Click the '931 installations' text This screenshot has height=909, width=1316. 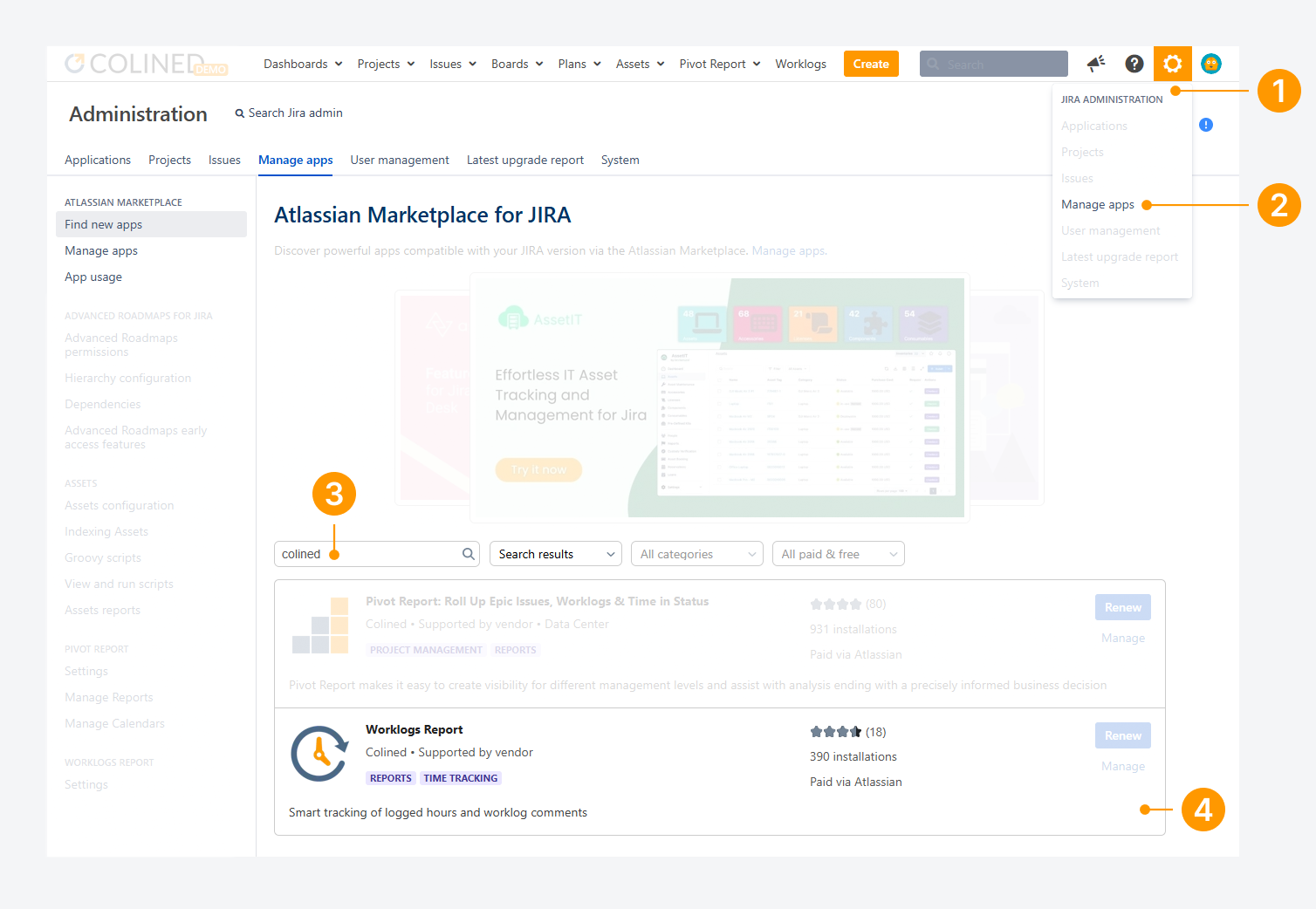[853, 629]
